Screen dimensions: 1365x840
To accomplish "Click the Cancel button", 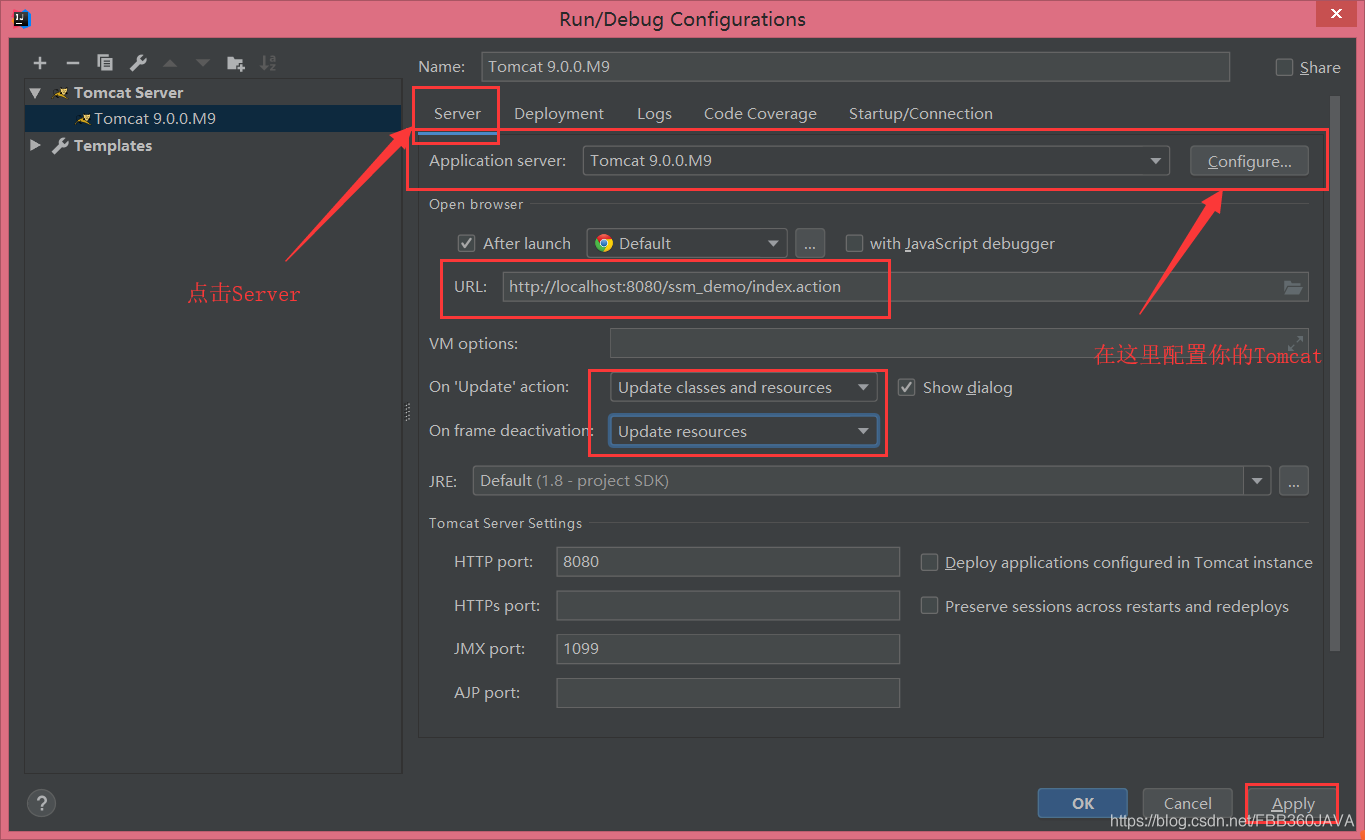I will 1188,803.
